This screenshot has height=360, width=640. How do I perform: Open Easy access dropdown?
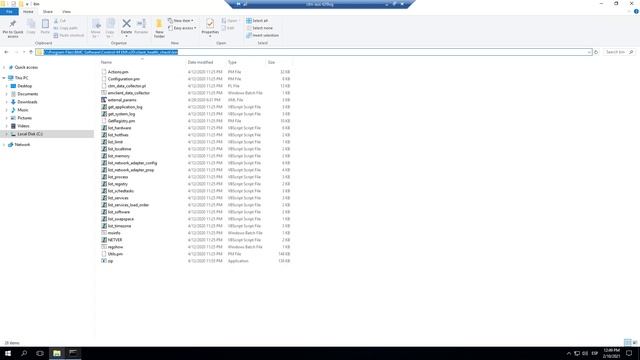182,28
